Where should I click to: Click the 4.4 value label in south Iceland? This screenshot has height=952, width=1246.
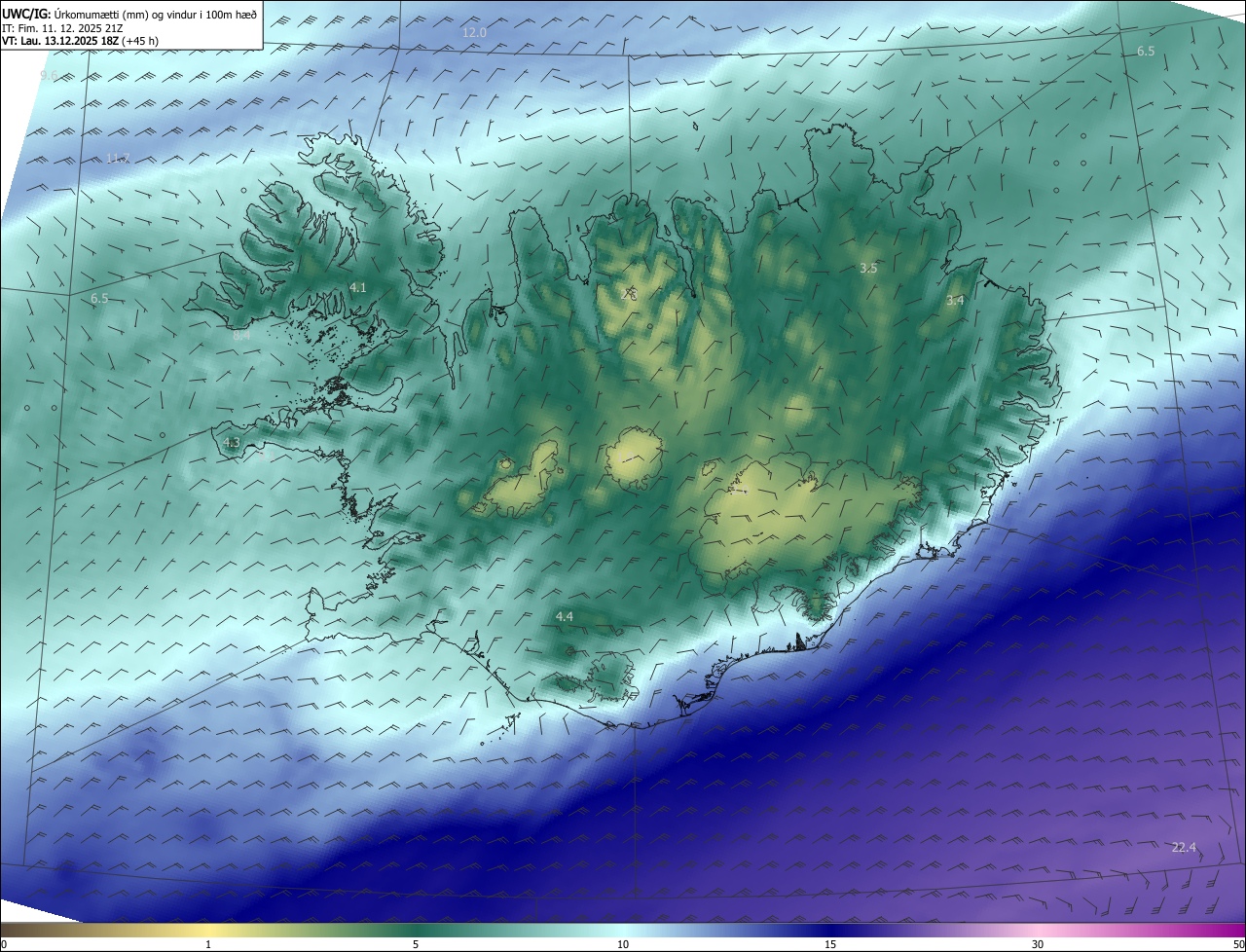pos(565,616)
